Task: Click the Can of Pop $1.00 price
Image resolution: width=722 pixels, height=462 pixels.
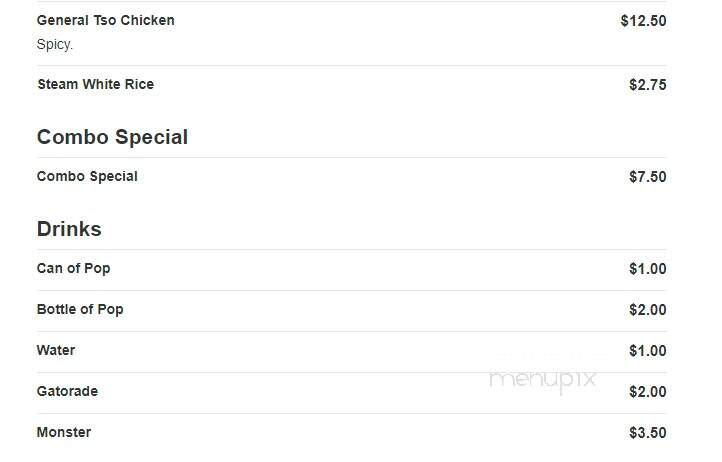Action: tap(647, 269)
